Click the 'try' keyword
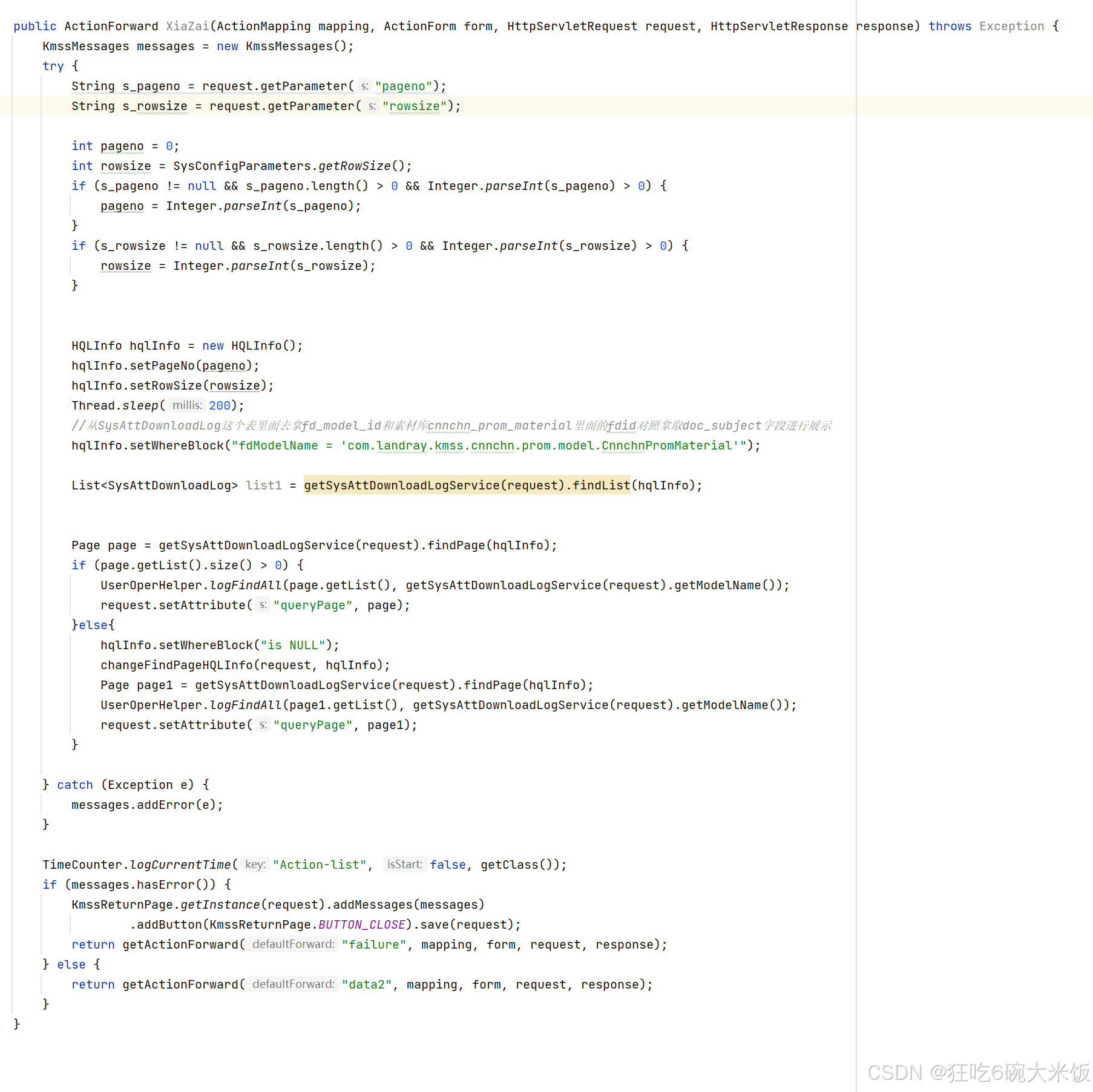Screen dimensions: 1093x1092 pos(53,66)
